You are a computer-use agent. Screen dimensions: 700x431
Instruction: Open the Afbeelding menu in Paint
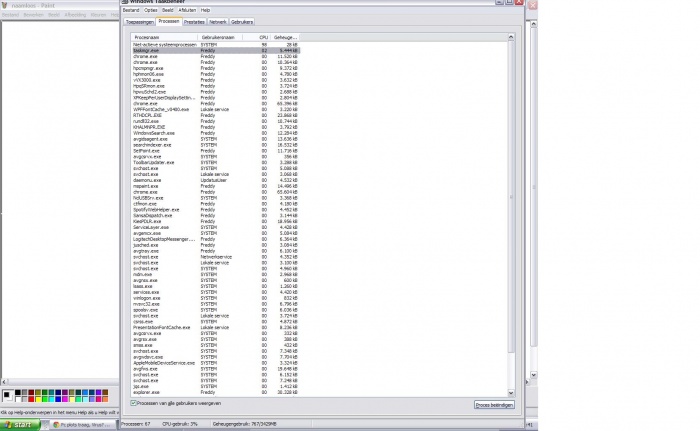[75, 15]
